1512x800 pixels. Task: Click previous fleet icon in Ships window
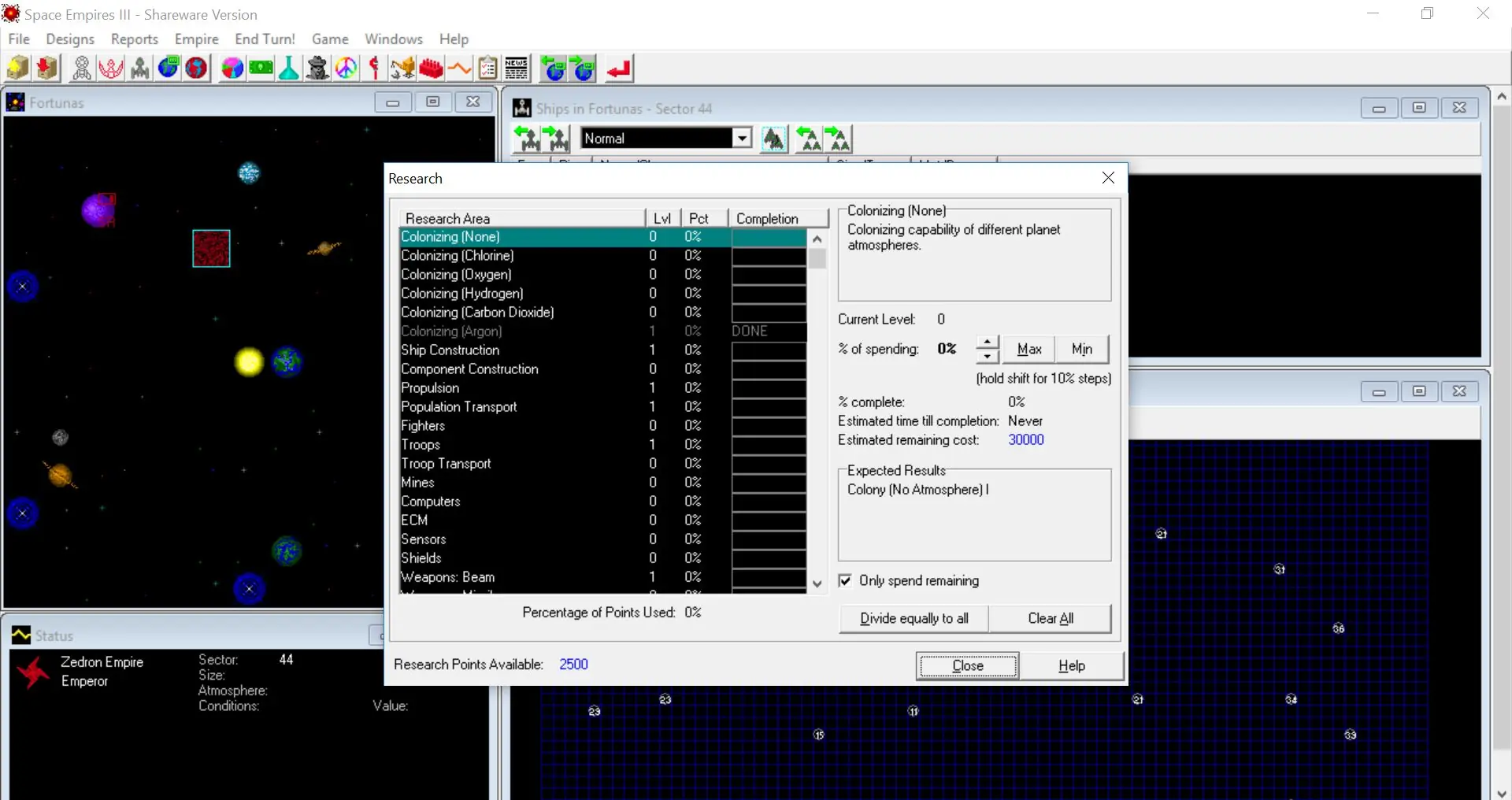click(808, 139)
